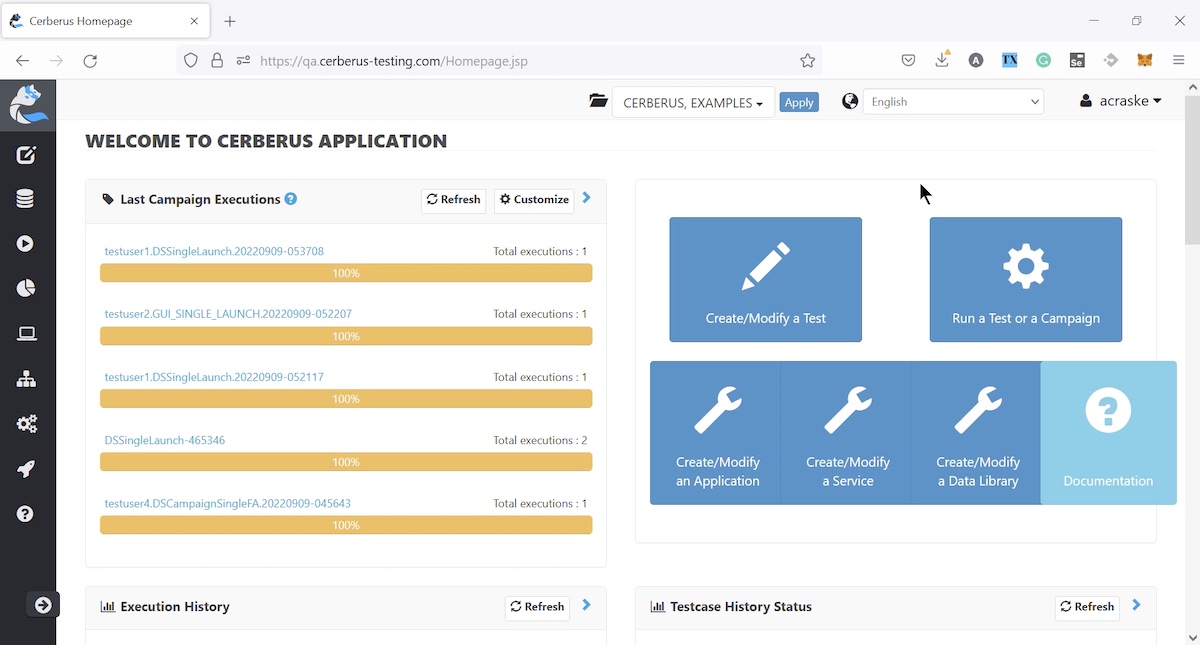Click 'Total executions : 2' text
1200x645 pixels.
pyautogui.click(x=540, y=440)
